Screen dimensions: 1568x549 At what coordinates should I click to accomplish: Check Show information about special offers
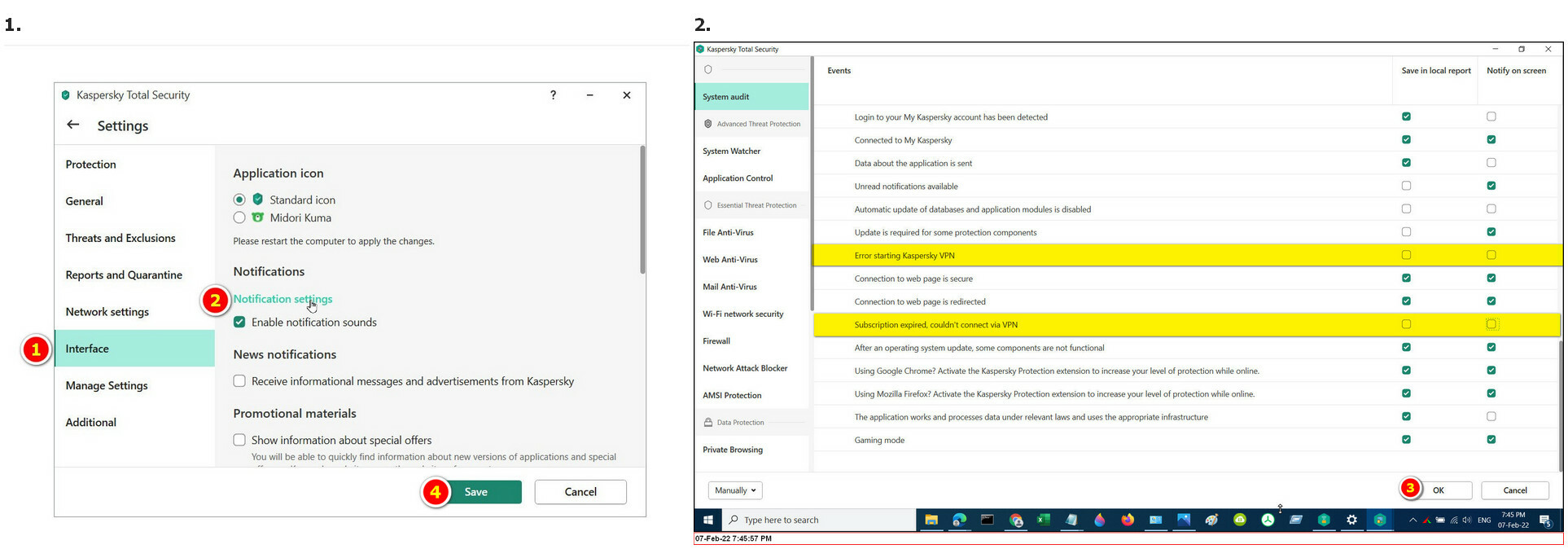[239, 440]
